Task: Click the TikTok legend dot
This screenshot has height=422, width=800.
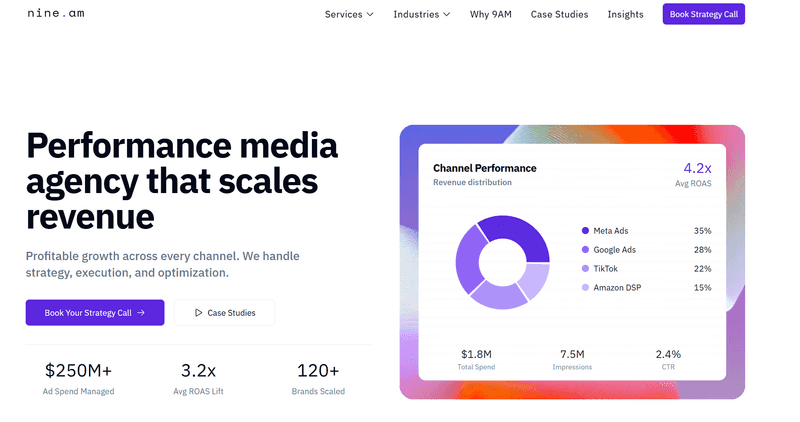Action: pyautogui.click(x=585, y=269)
